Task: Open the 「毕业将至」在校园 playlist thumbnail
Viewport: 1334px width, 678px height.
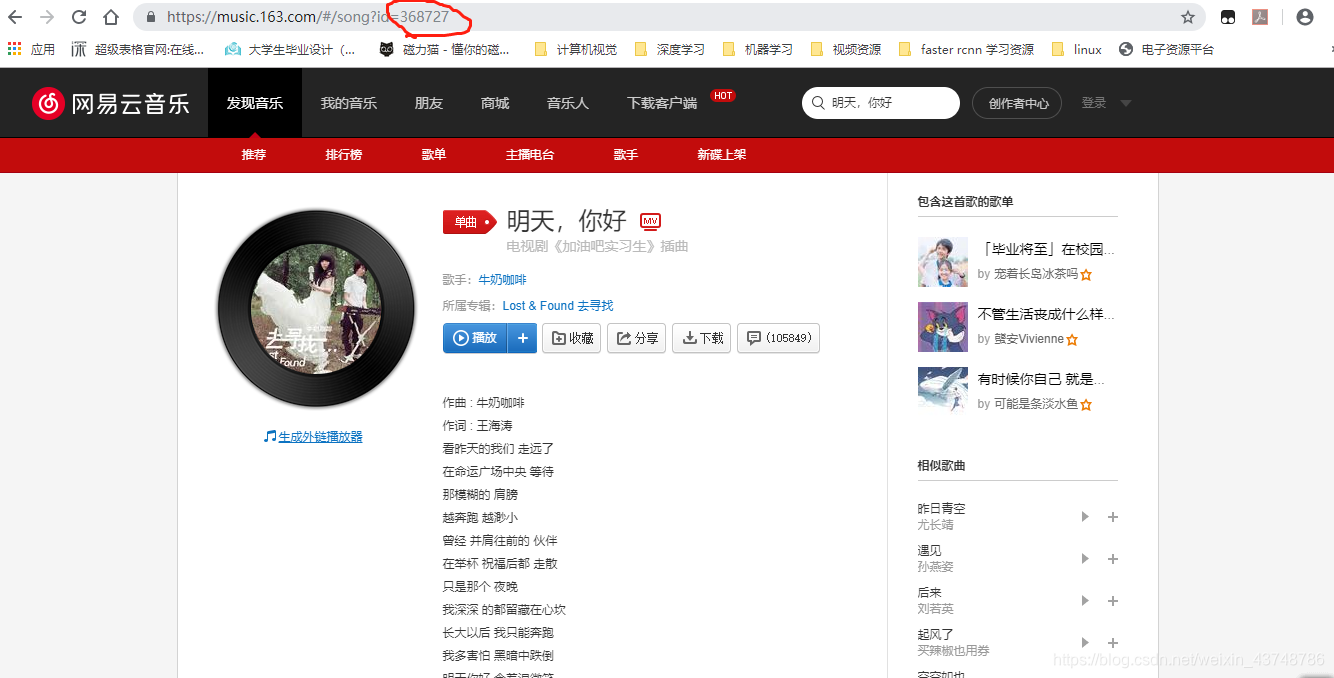Action: pos(943,262)
